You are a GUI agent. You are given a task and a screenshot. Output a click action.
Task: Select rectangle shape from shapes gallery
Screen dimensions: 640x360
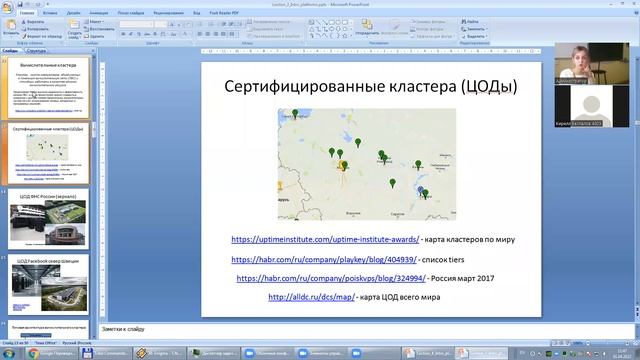point(331,22)
